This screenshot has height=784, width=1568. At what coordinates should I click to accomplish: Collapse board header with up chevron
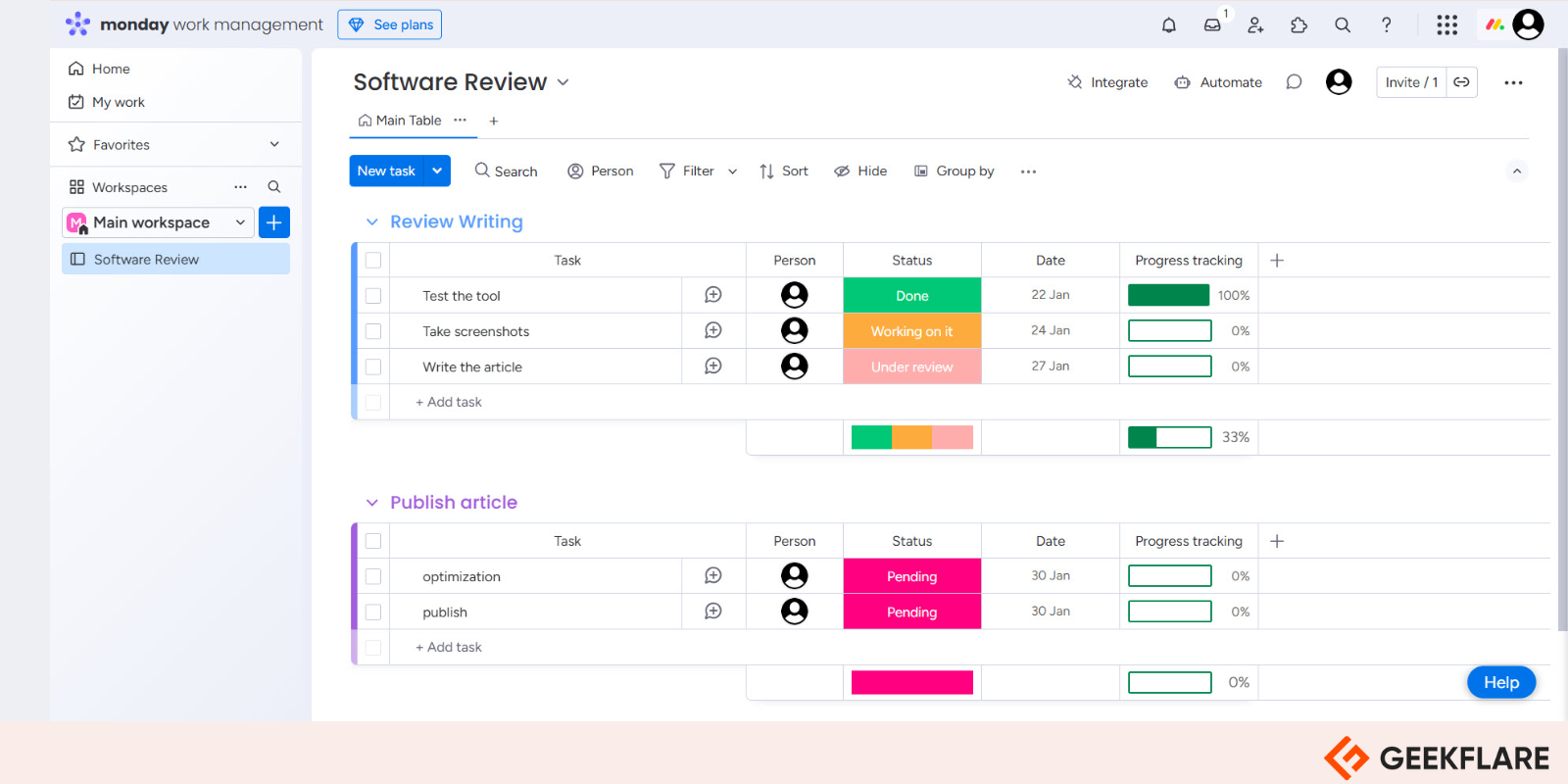(x=1517, y=171)
